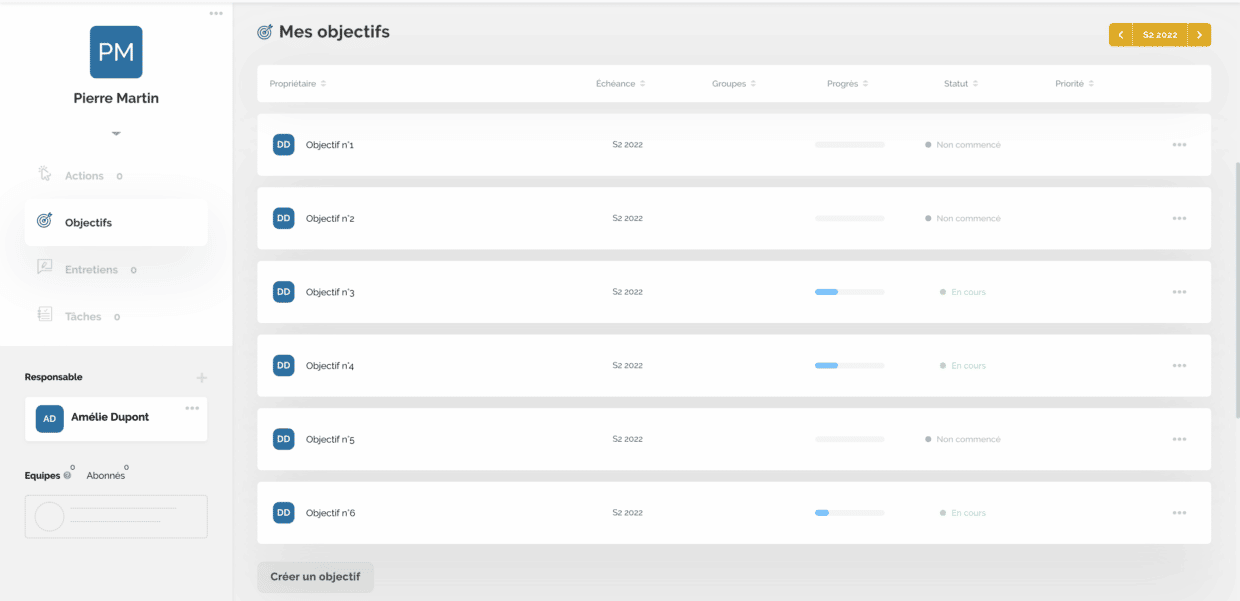Open the three-dot menu on Amélie Dupont card
Image resolution: width=1240 pixels, height=601 pixels.
[192, 408]
